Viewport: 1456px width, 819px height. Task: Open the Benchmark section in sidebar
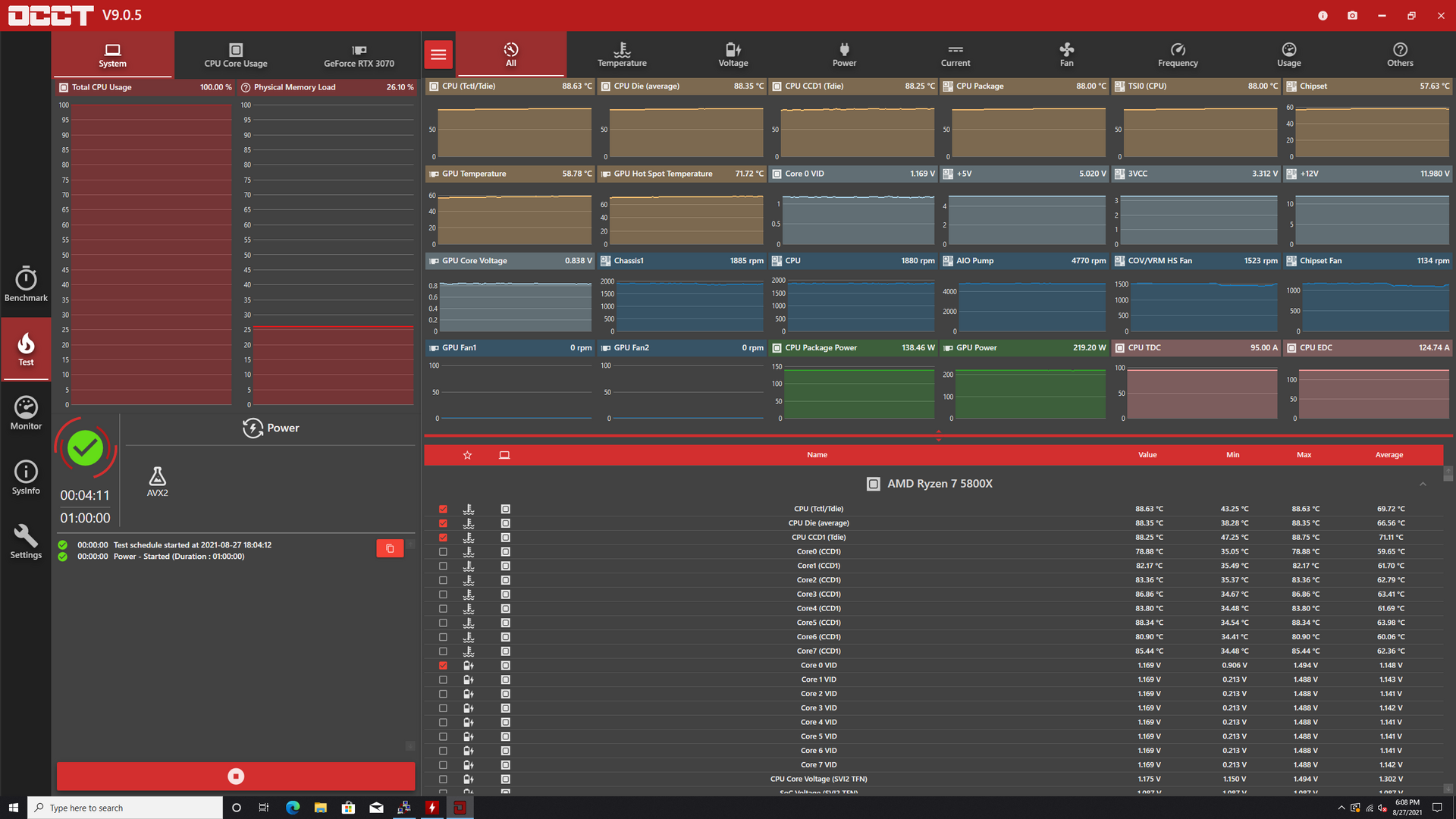coord(26,284)
